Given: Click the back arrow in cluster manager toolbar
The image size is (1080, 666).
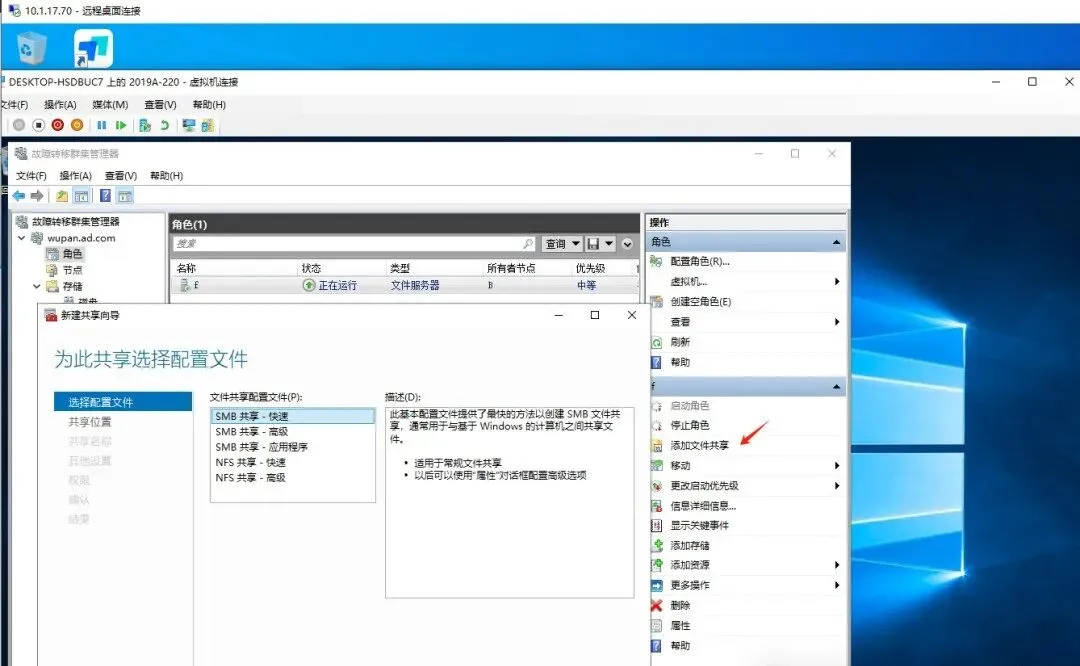Looking at the screenshot, I should click(18, 196).
